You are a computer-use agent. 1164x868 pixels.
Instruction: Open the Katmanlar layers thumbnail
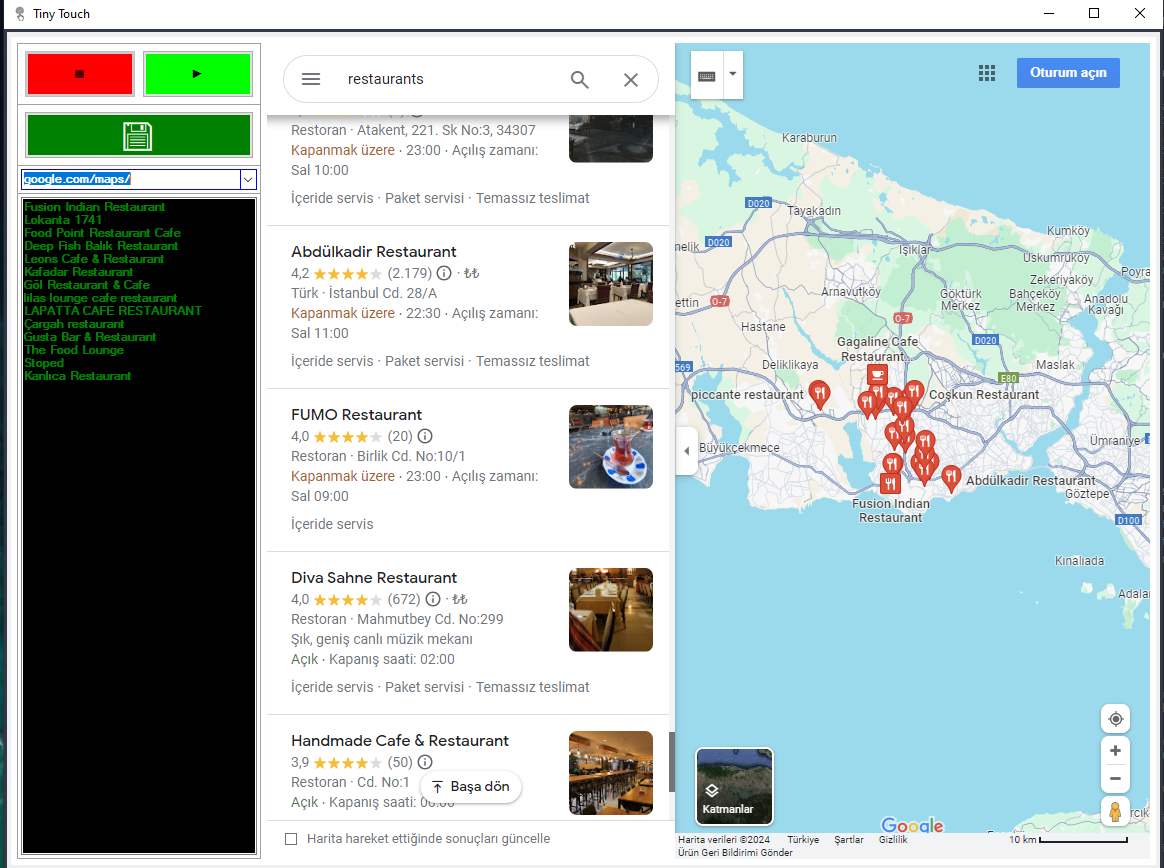734,786
